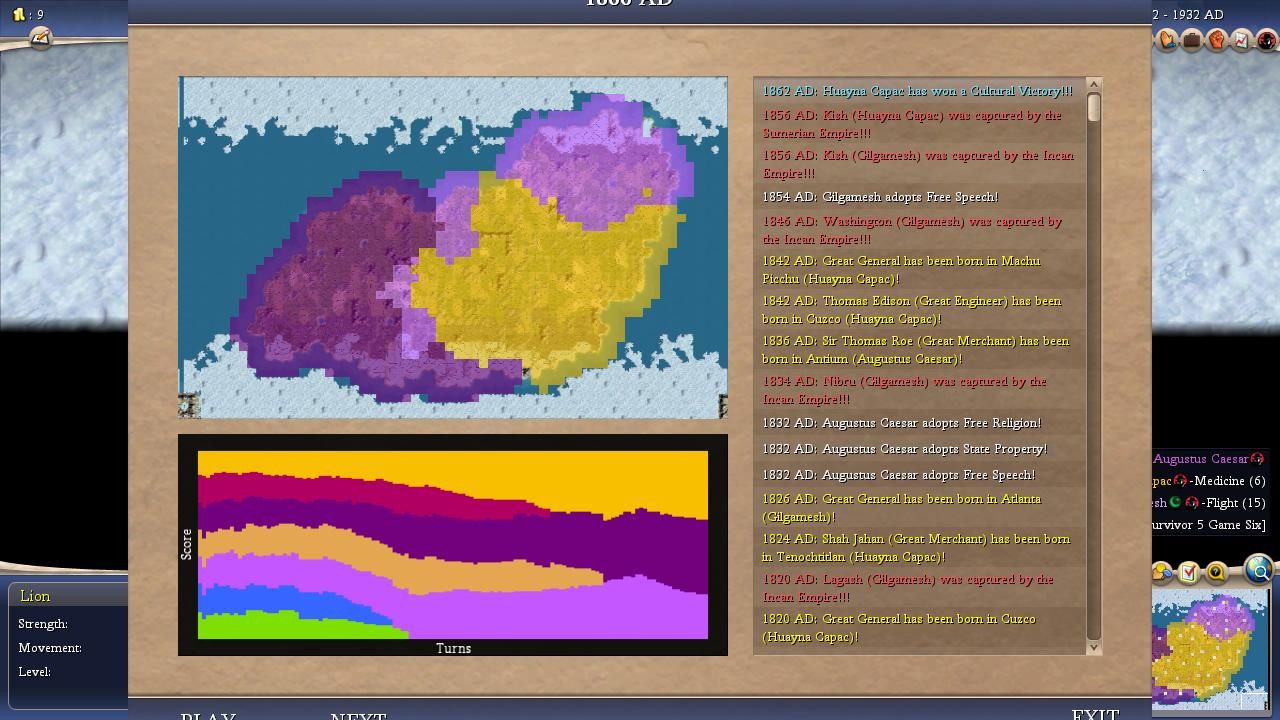This screenshot has width=1280, height=720.
Task: Click the 'Survivor 5 Game Six' text
Action: pyautogui.click(x=1209, y=525)
